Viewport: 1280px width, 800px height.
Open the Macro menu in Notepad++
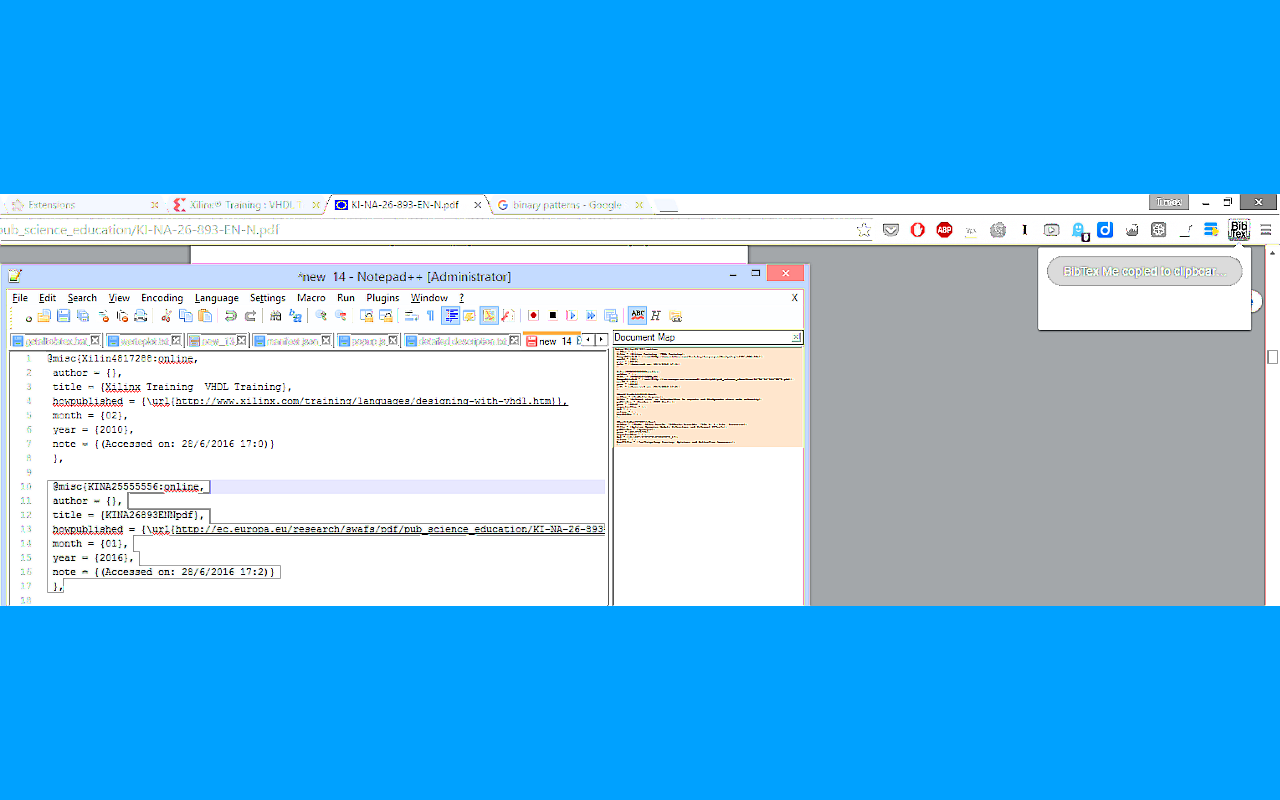(x=311, y=298)
